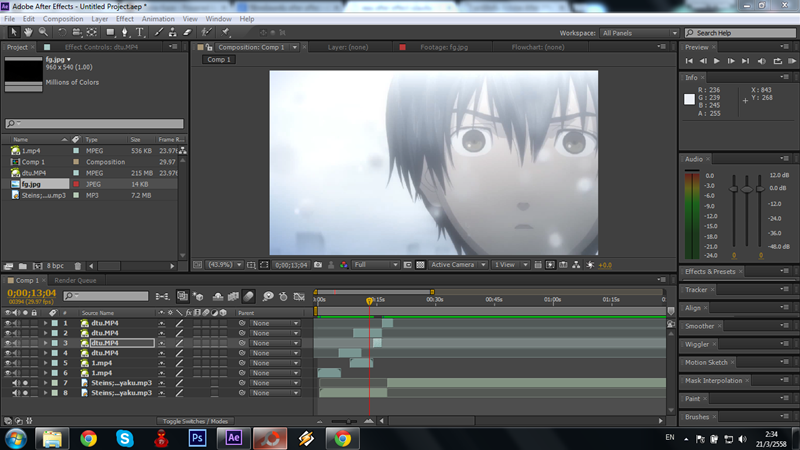This screenshot has width=800, height=450.
Task: Switch to Effect Controls dtu.MP4 tab
Action: 101,47
